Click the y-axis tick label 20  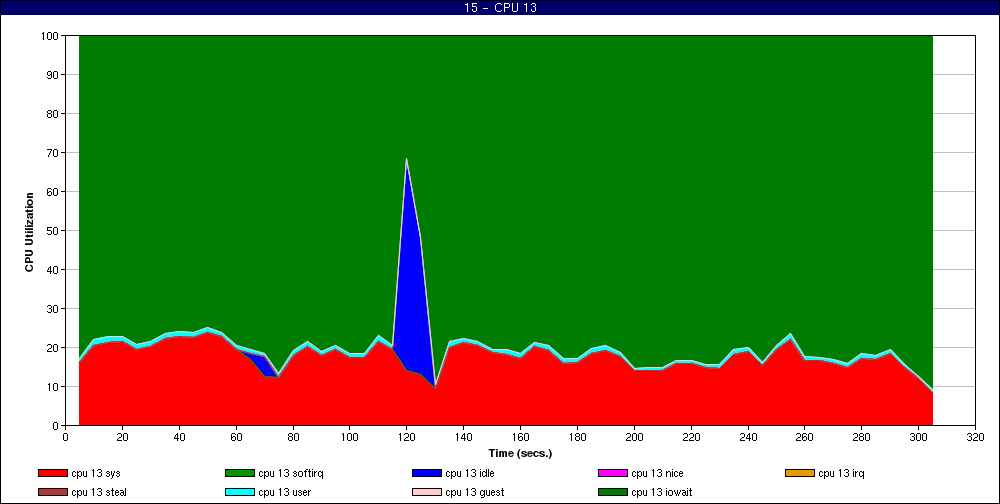(x=53, y=348)
